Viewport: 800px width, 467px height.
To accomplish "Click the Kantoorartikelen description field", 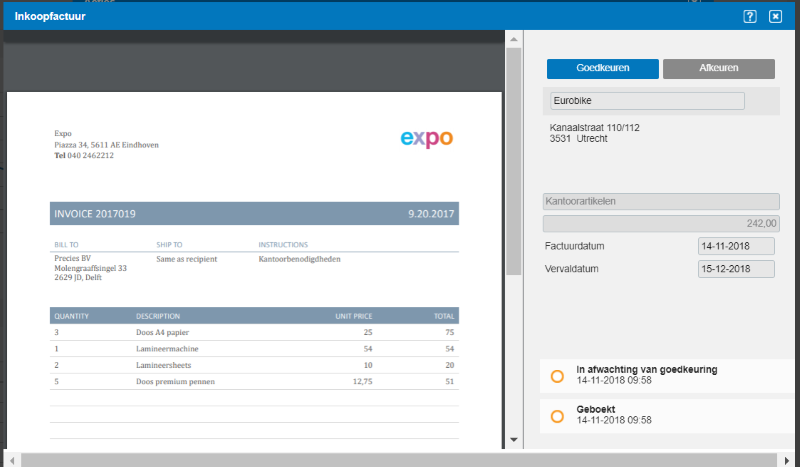I will (x=660, y=202).
